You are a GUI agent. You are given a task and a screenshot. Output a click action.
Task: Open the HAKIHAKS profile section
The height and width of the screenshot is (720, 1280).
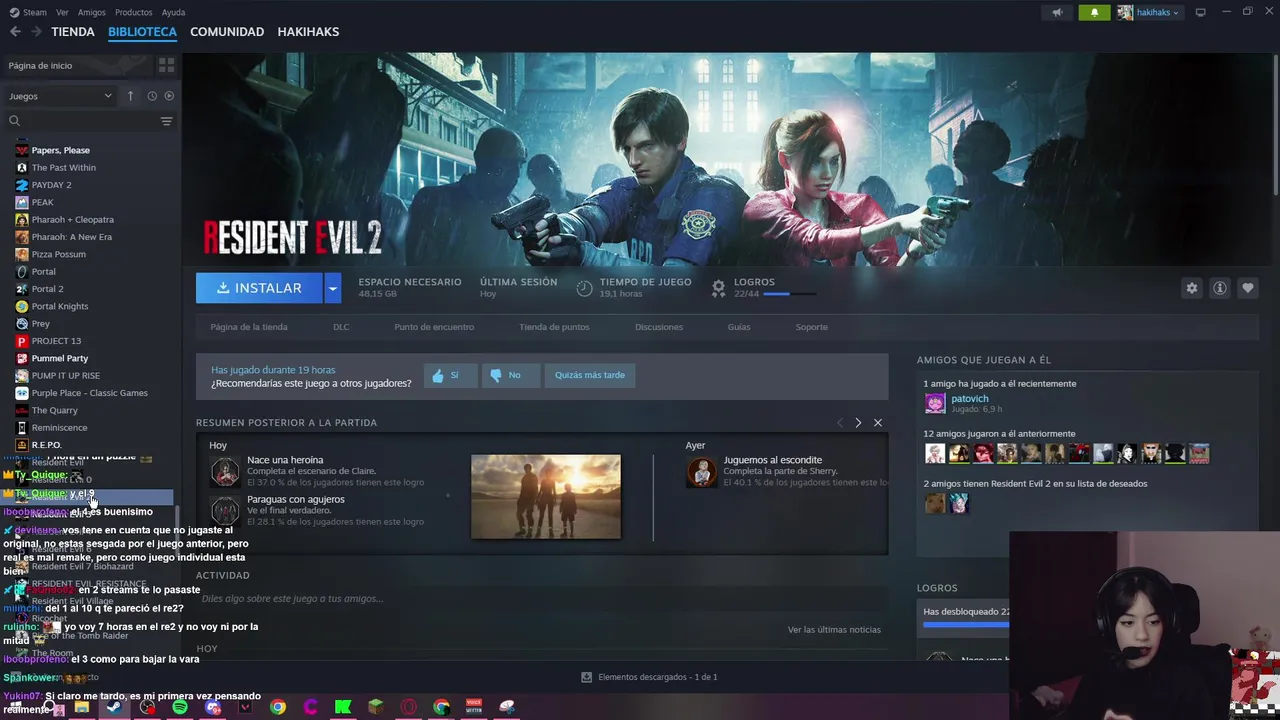308,32
